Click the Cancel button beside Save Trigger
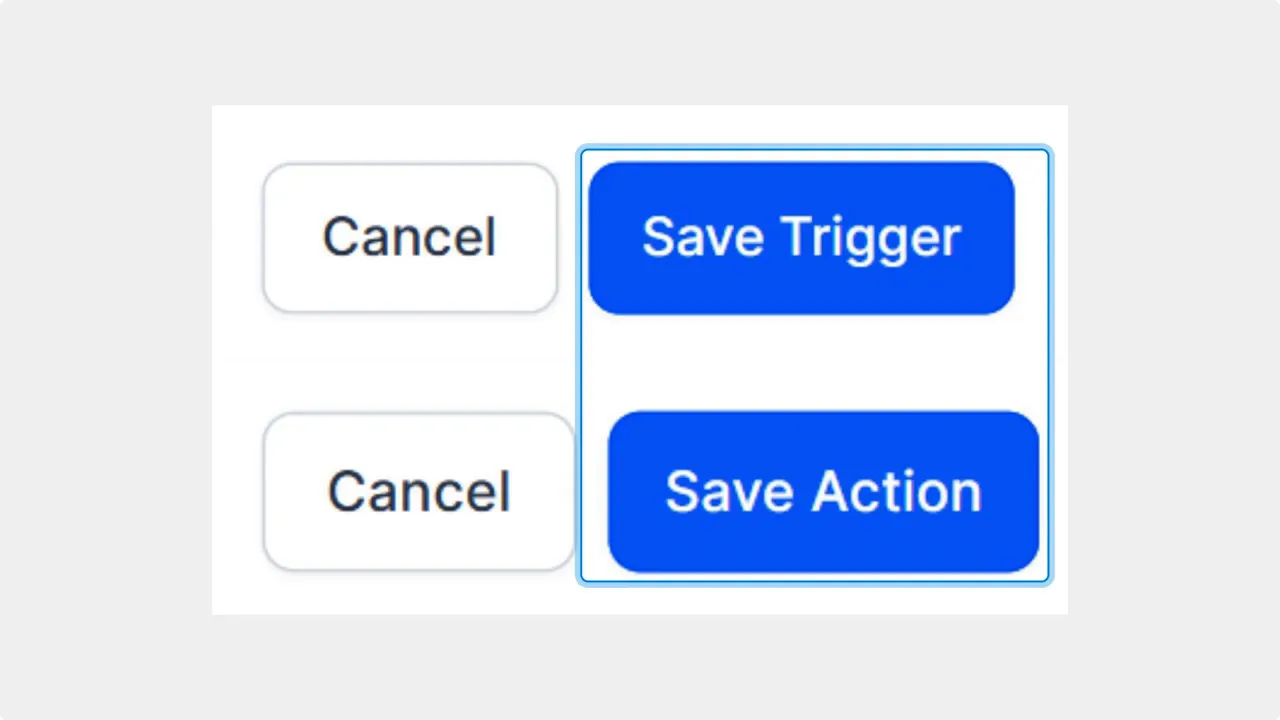Screen dimensions: 1280x720 [409, 236]
